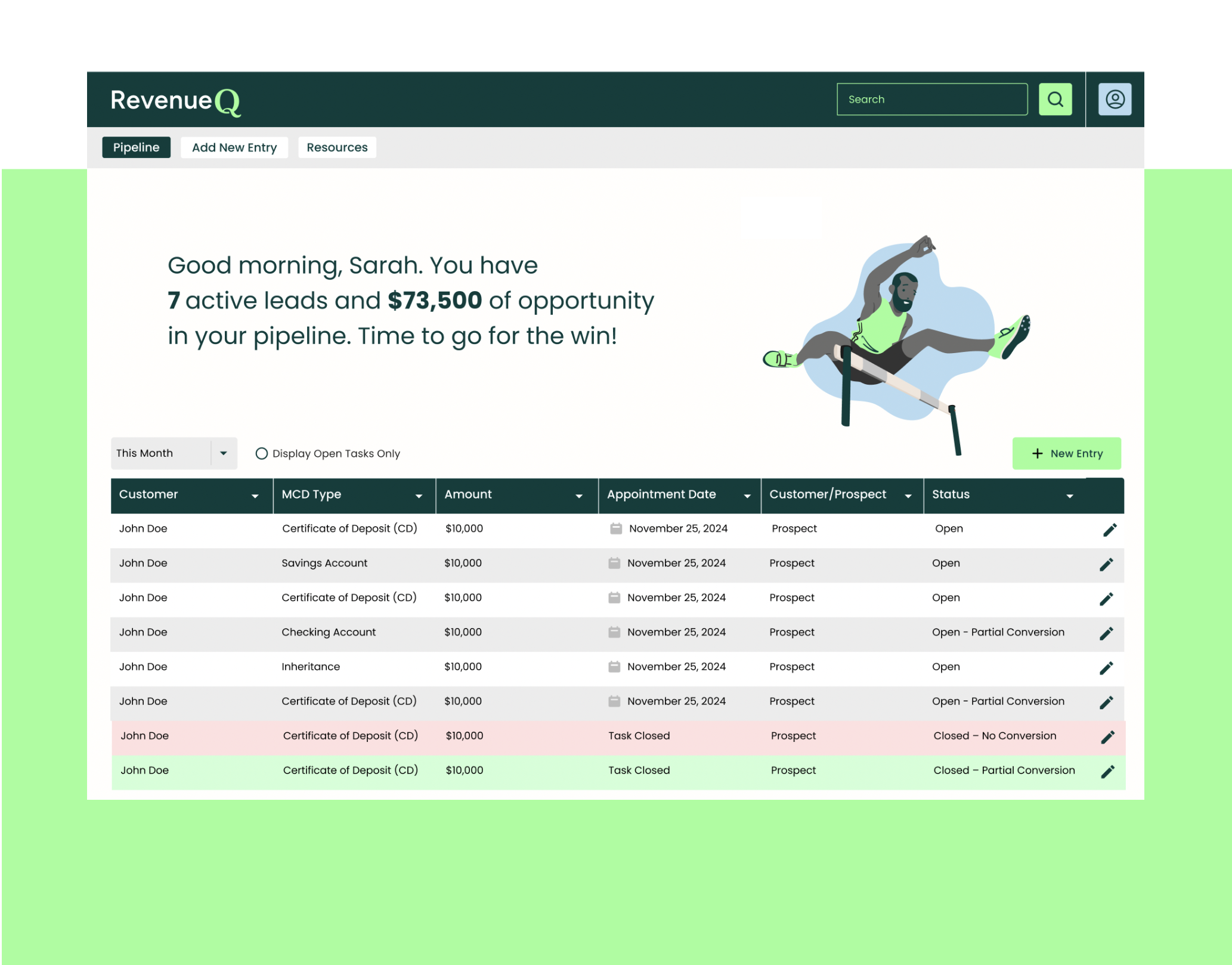Edit the Closed – Partial Conversion entry
Image resolution: width=1232 pixels, height=965 pixels.
[1108, 771]
